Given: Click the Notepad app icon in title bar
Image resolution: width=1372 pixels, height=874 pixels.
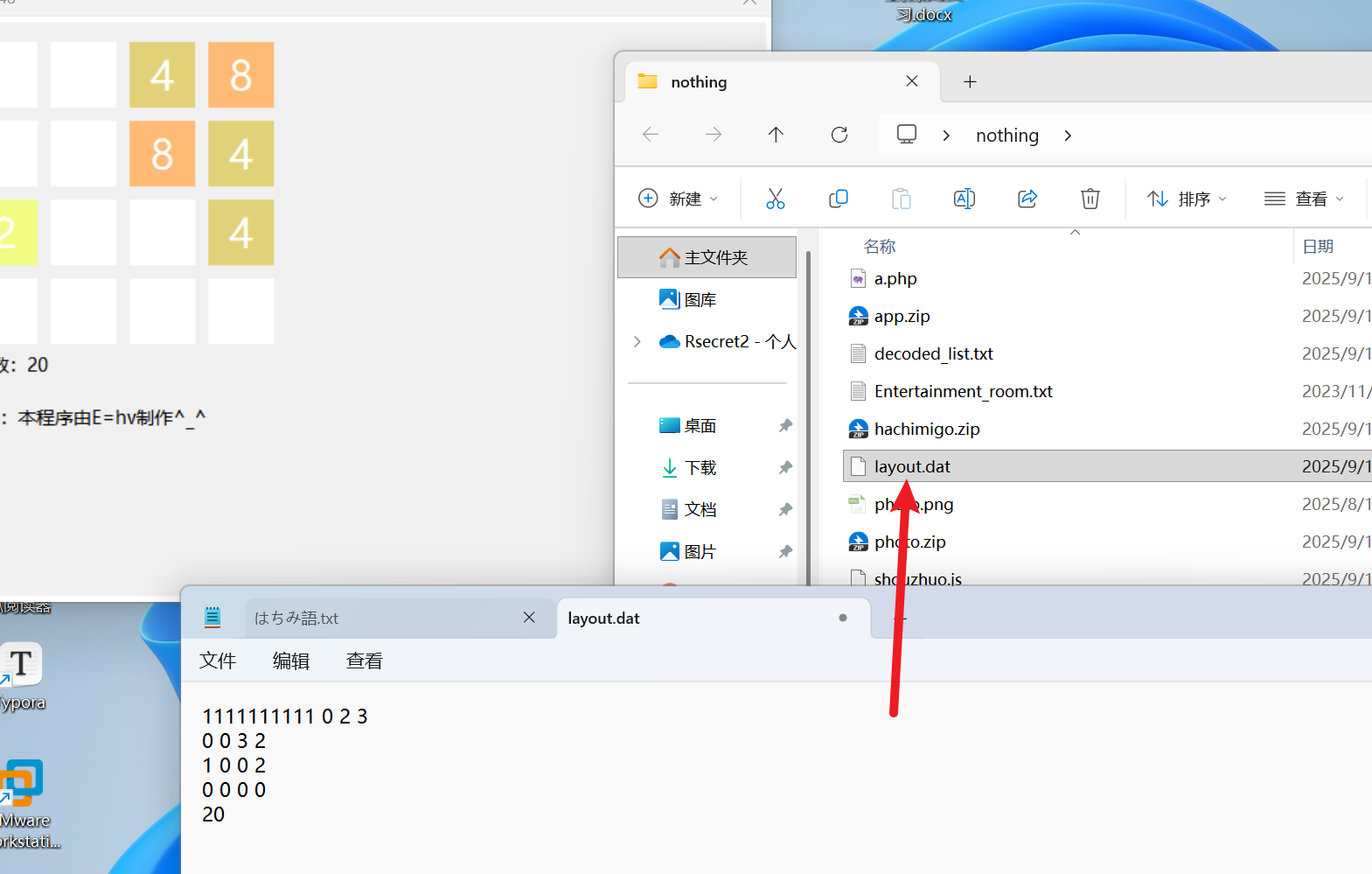Looking at the screenshot, I should (x=212, y=618).
